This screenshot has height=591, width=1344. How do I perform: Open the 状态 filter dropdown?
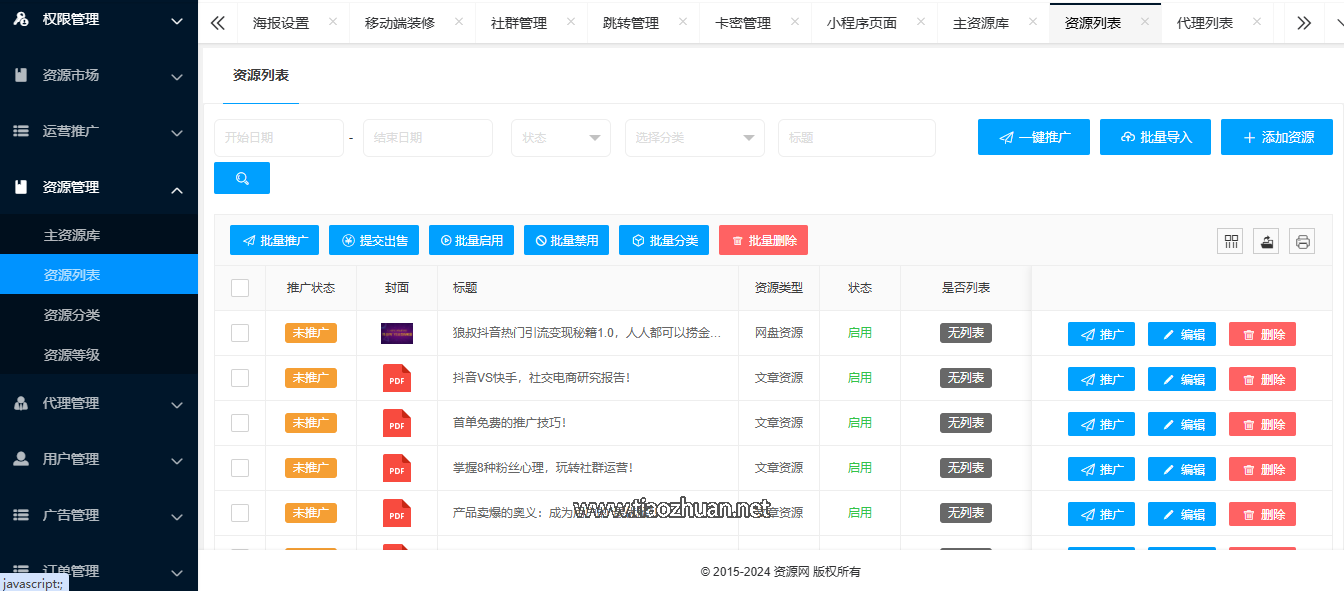tap(560, 138)
